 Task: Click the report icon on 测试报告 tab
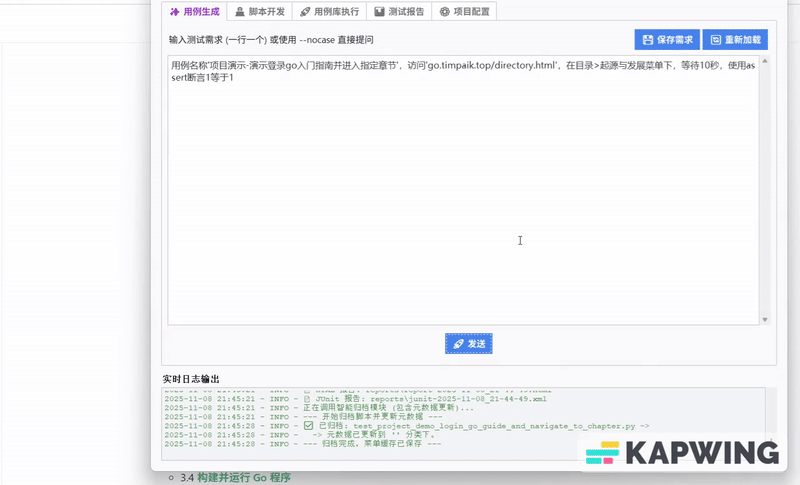pyautogui.click(x=379, y=11)
